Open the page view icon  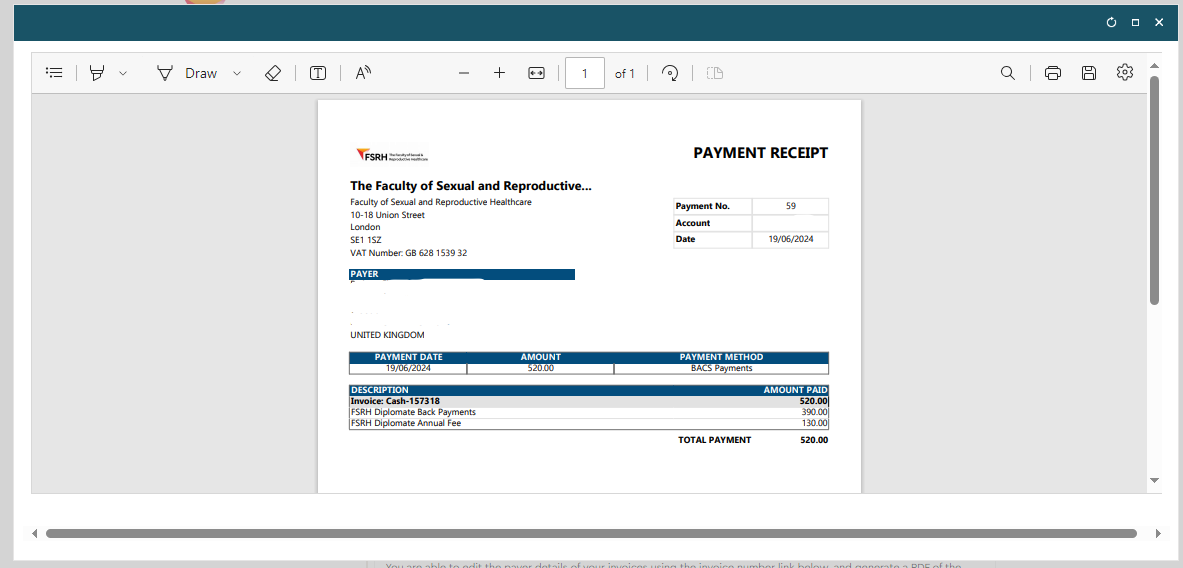[x=714, y=73]
